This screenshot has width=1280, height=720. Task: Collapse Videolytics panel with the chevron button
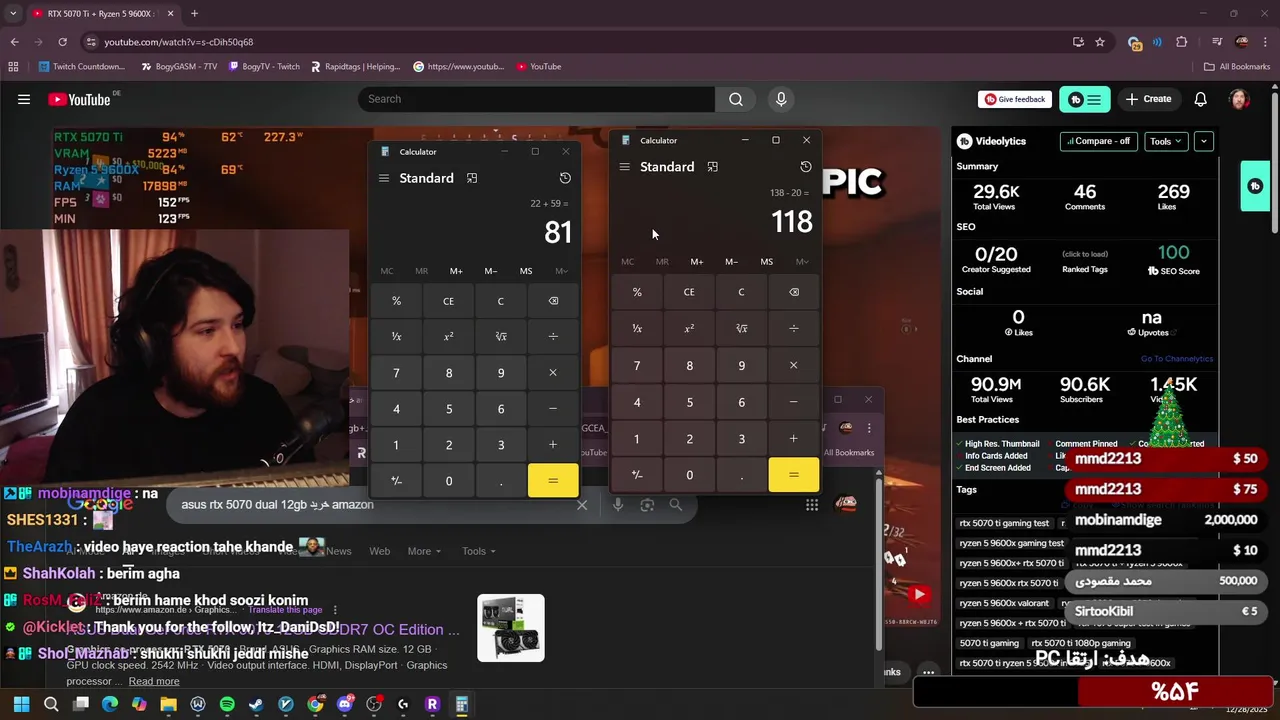[1203, 141]
